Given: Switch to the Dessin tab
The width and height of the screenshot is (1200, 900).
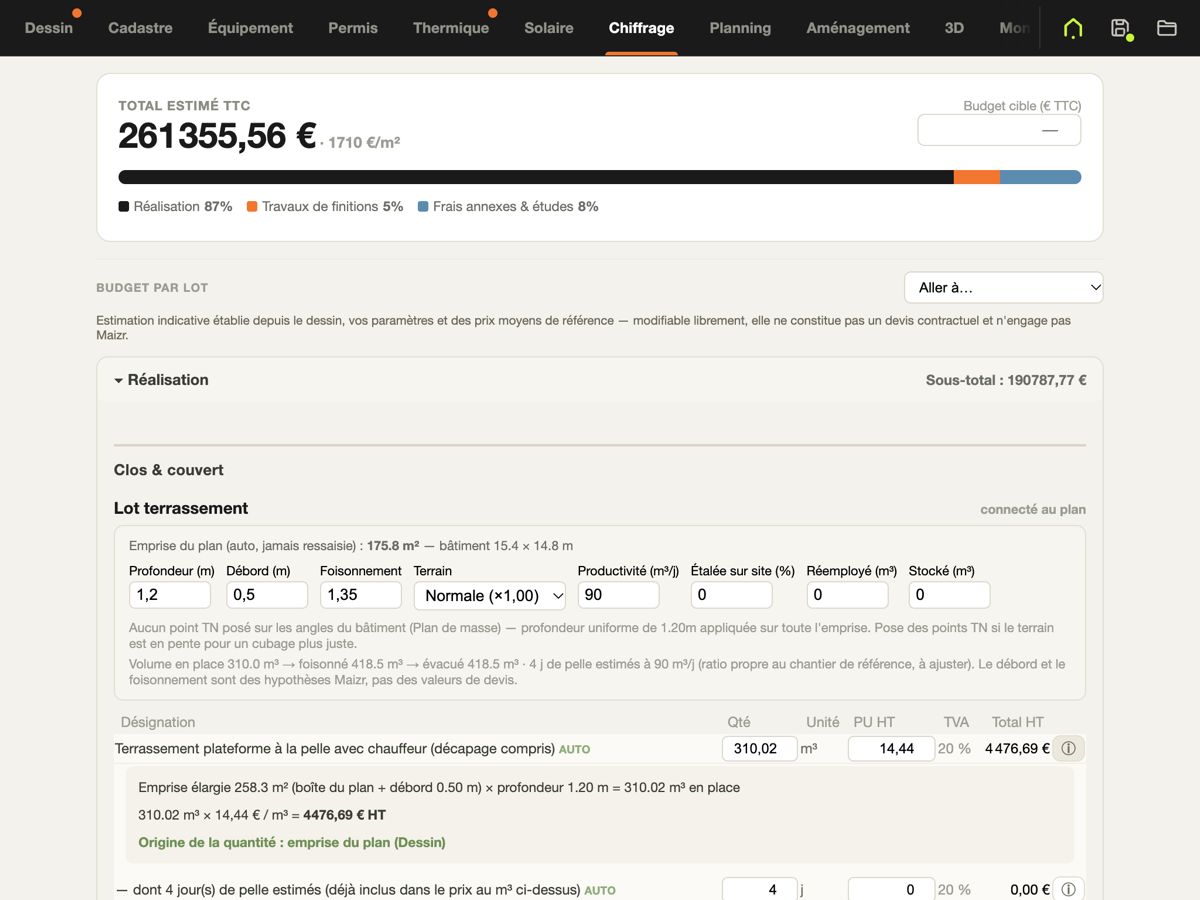Looking at the screenshot, I should 49,28.
